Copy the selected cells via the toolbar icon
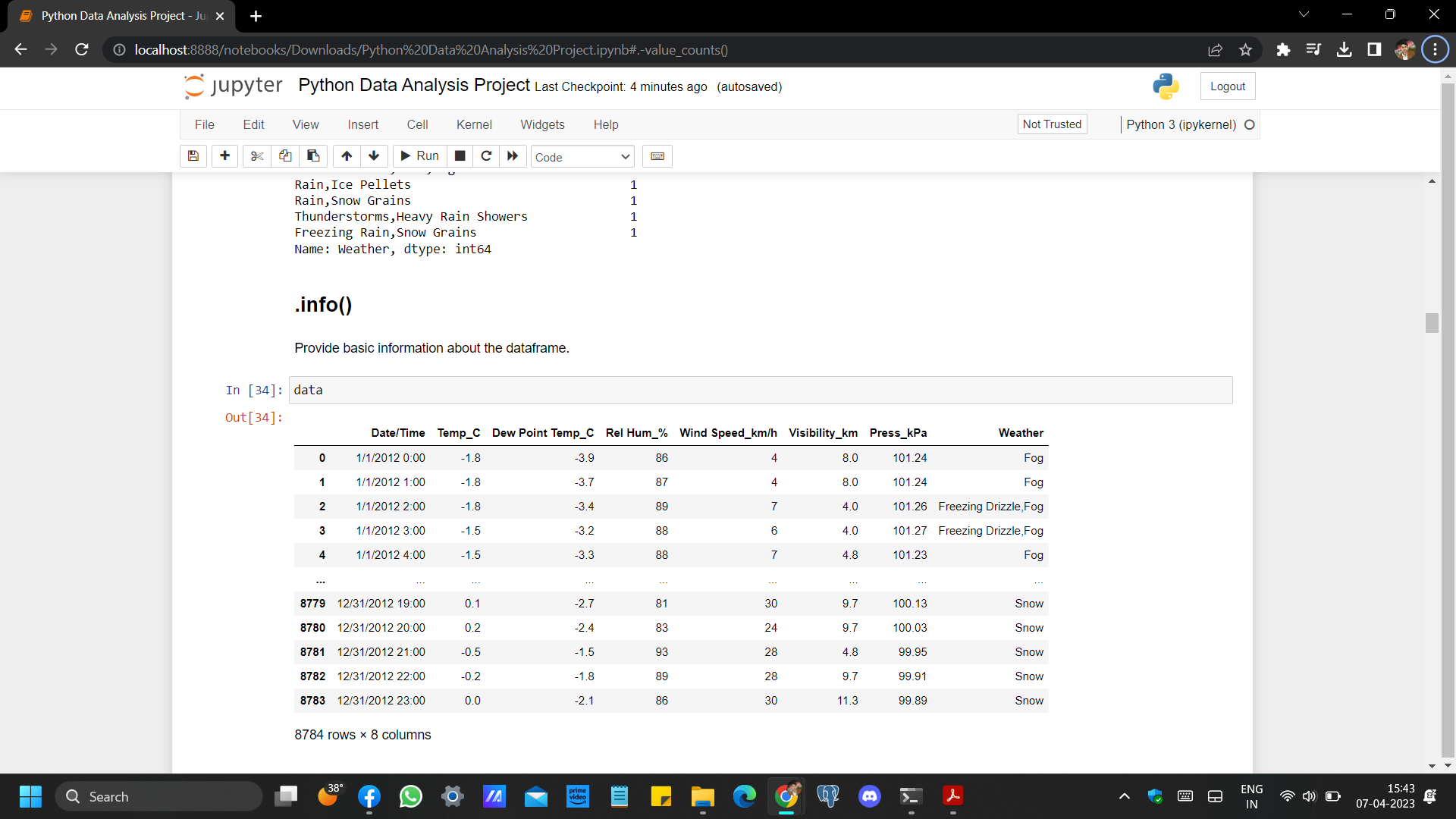1456x819 pixels. pyautogui.click(x=285, y=156)
